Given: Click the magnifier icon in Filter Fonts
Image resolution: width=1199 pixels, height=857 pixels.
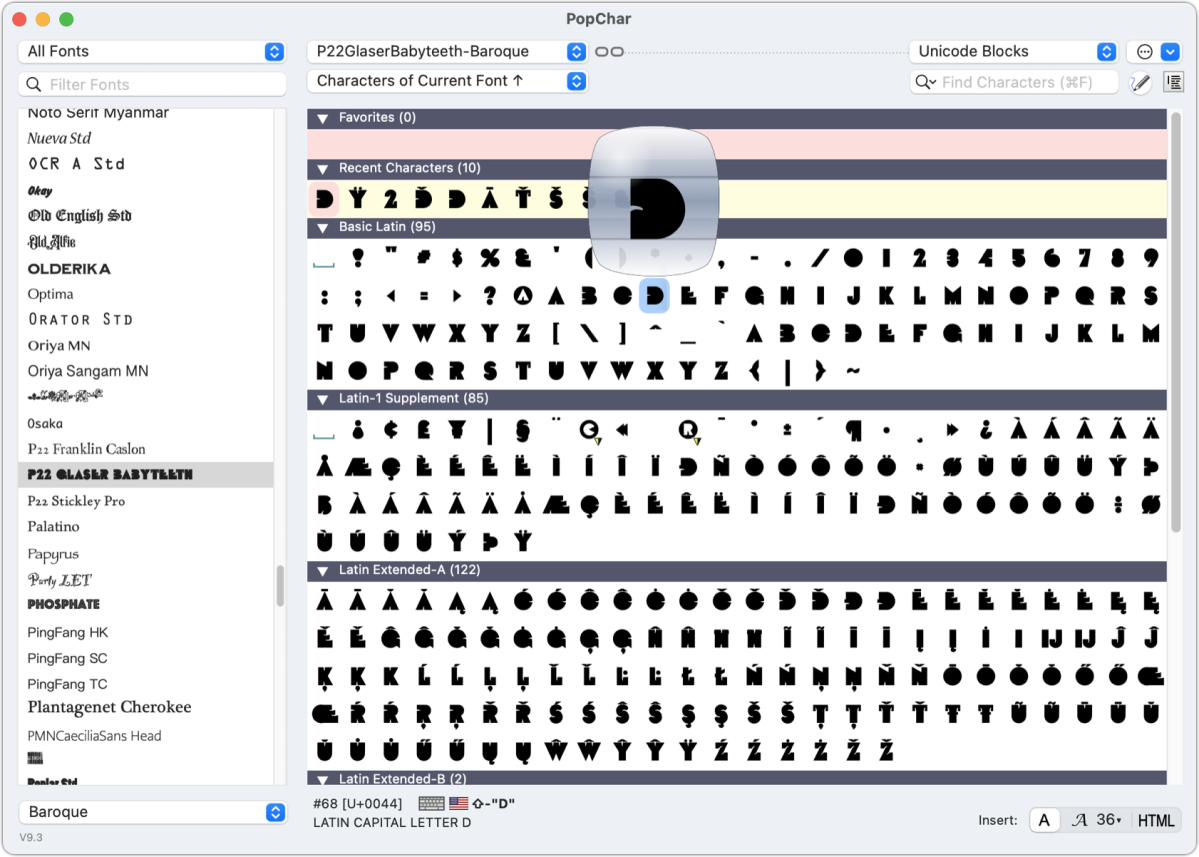Looking at the screenshot, I should click(x=34, y=84).
